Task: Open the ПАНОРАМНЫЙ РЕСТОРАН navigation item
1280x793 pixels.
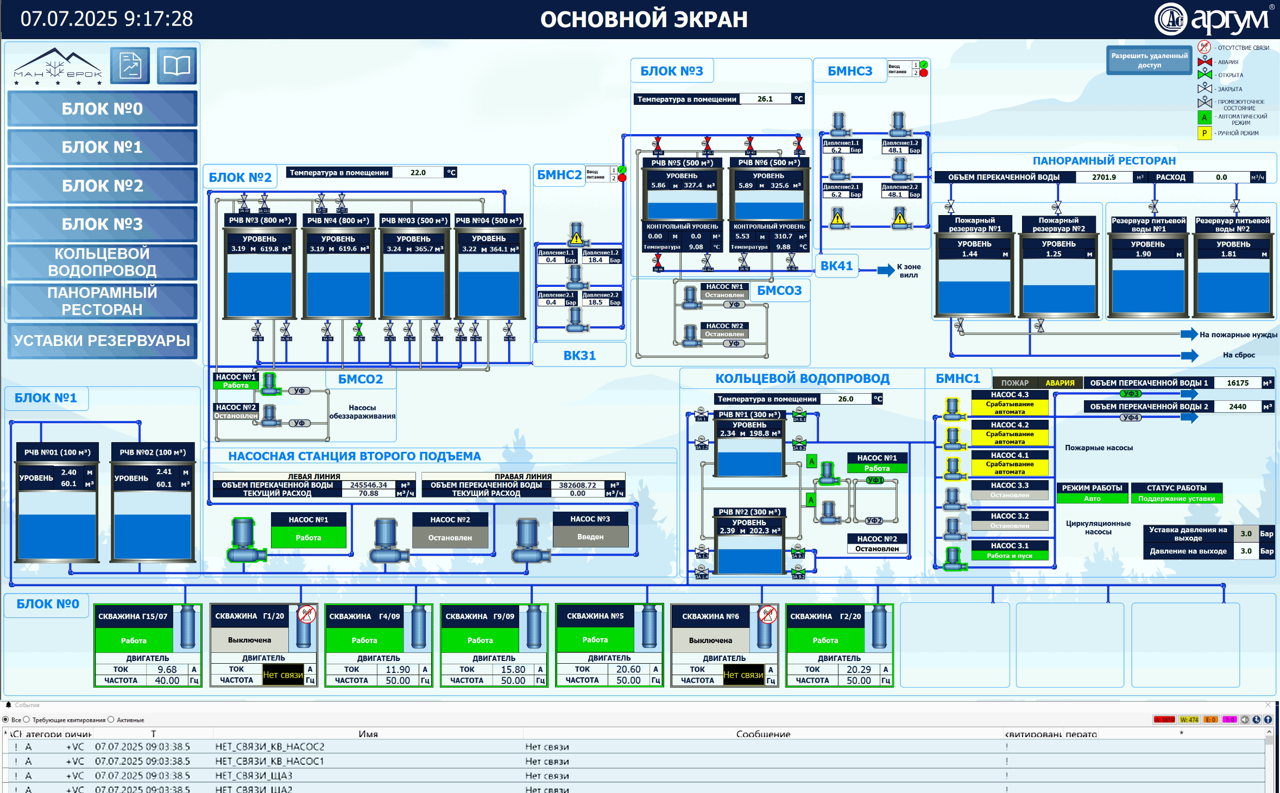Action: [x=102, y=301]
